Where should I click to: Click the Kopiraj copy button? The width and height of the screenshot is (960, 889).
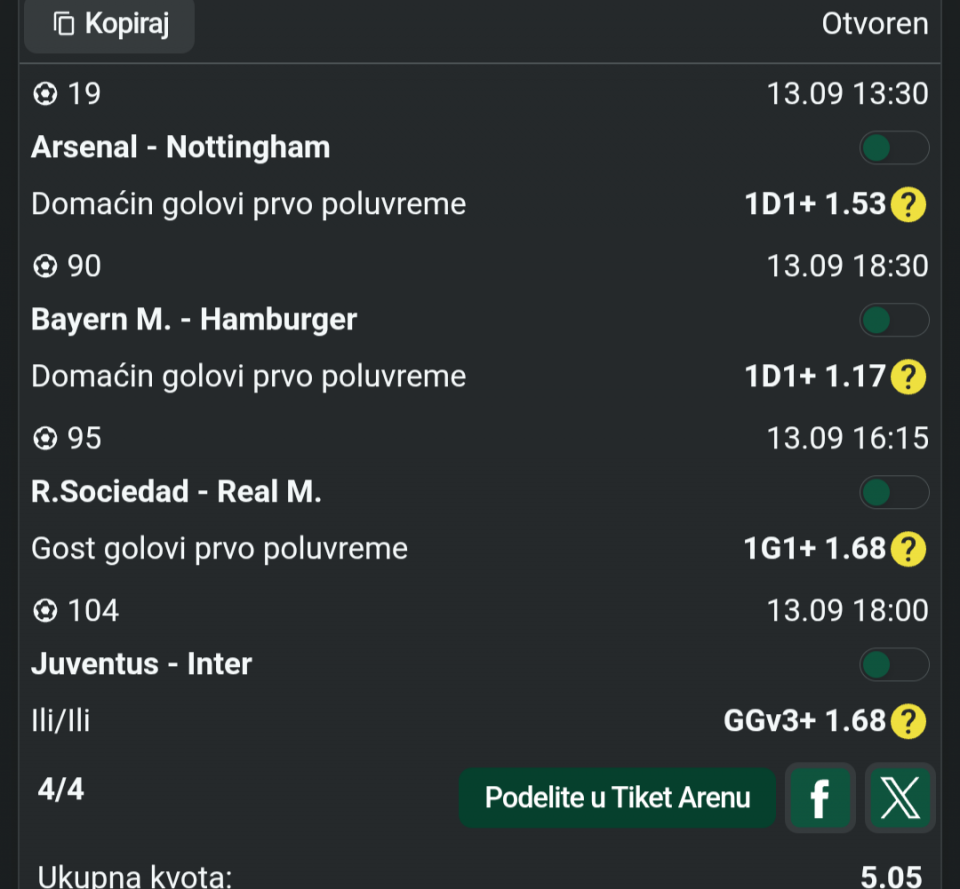click(x=110, y=24)
